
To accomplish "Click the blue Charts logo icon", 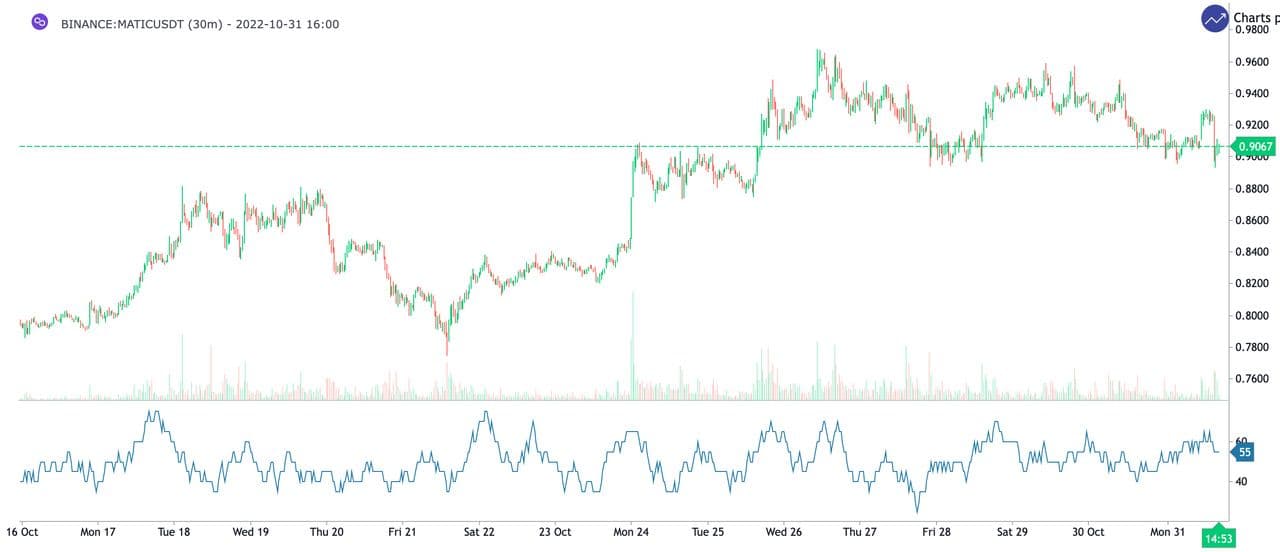I will tap(1216, 18).
